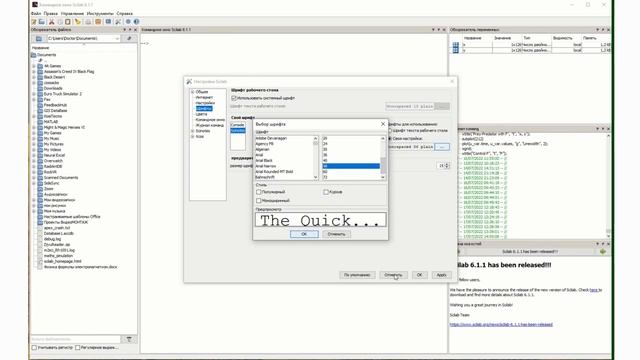Collapse the 'Общие' node in preferences tree
The height and width of the screenshot is (360, 640).
coord(193,92)
